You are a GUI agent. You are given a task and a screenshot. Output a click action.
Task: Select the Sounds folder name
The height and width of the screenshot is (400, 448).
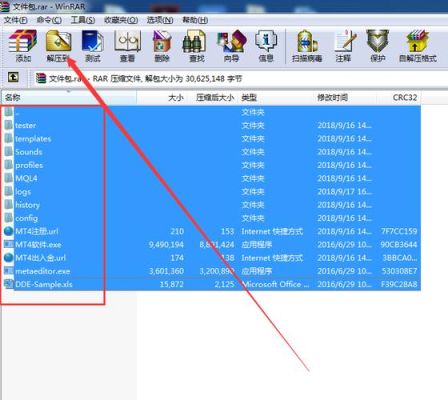(29, 152)
